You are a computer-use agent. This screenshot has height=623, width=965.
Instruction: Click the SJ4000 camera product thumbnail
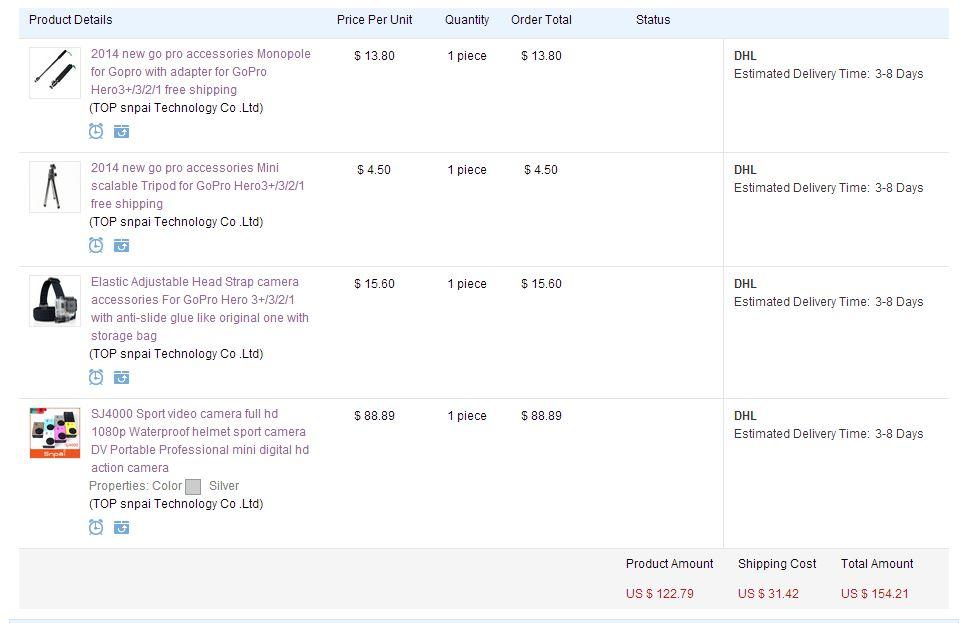pyautogui.click(x=55, y=433)
